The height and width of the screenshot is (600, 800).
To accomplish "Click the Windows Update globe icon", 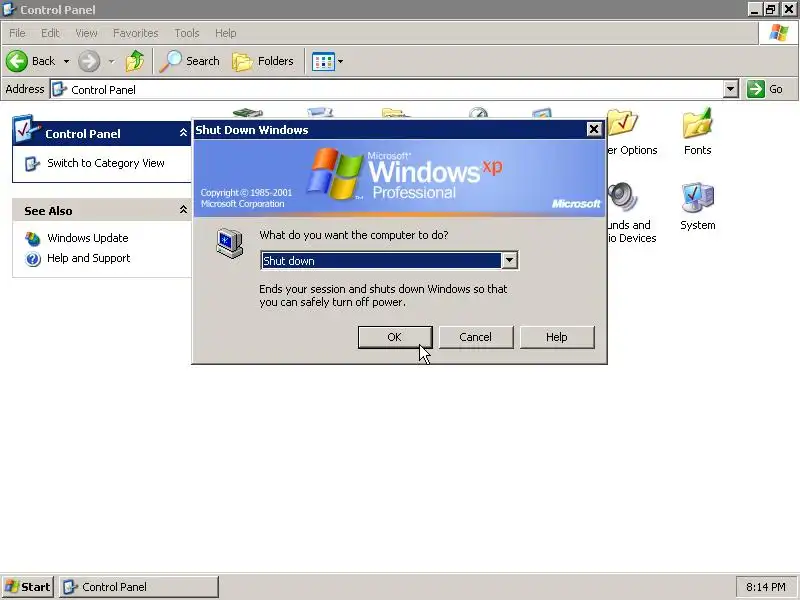I will [33, 238].
